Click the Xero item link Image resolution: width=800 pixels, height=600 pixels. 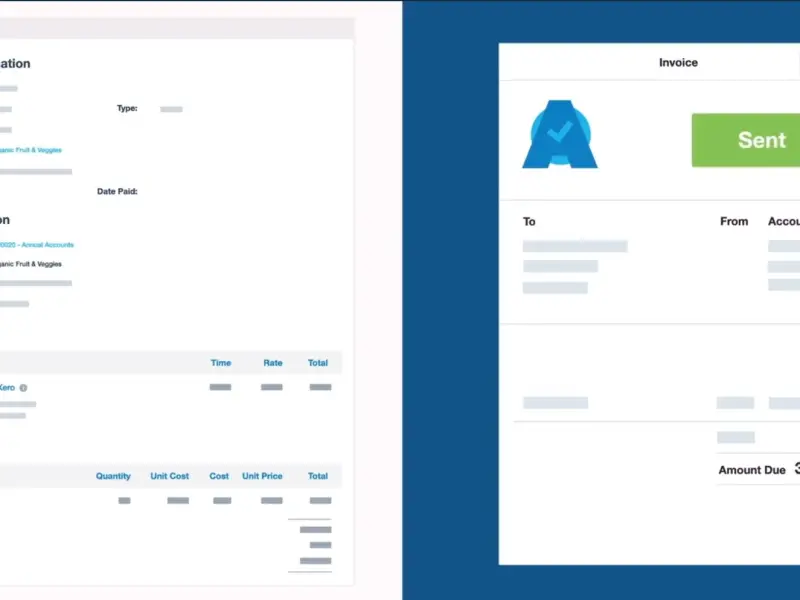pos(6,387)
